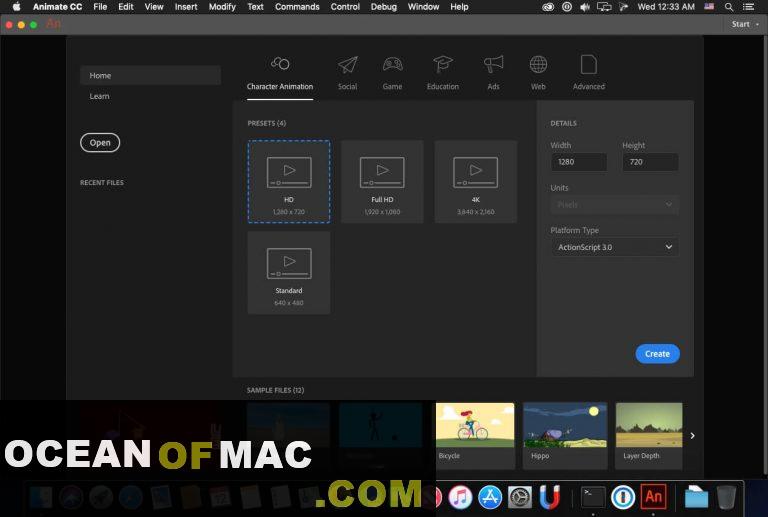Open the blue folder in the Dock

point(696,497)
